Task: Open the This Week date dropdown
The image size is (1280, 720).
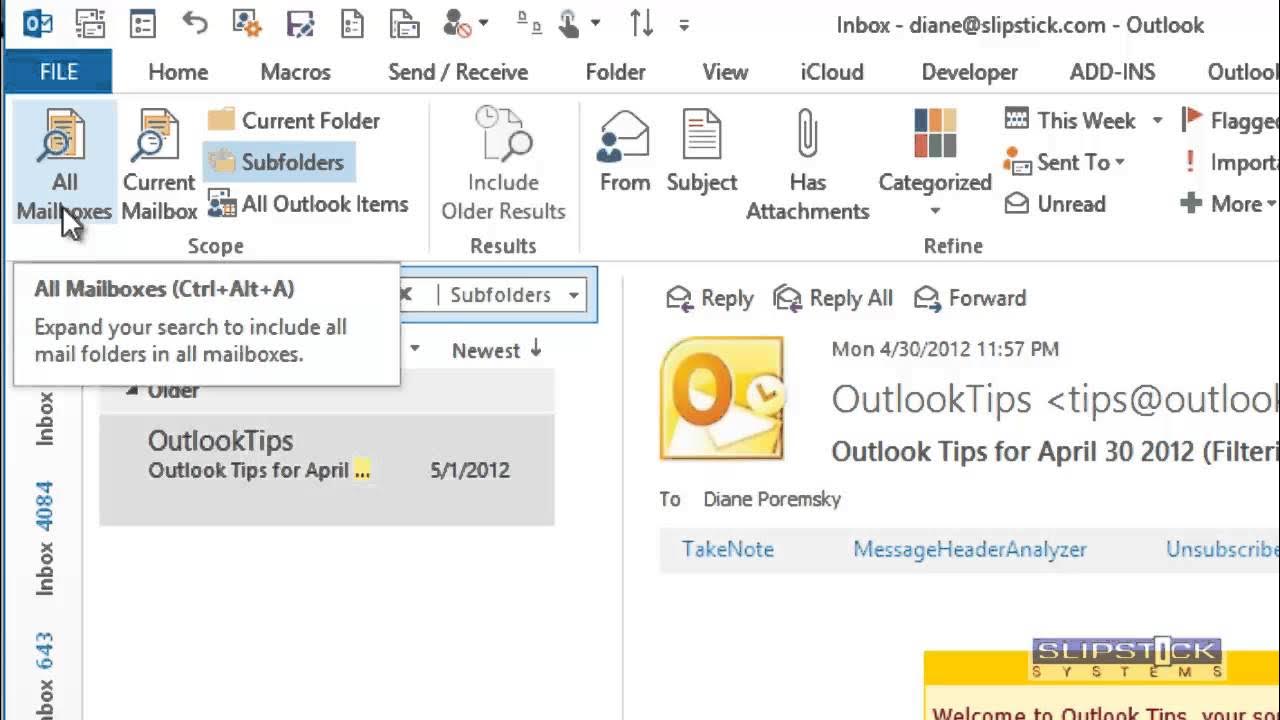Action: [1084, 121]
